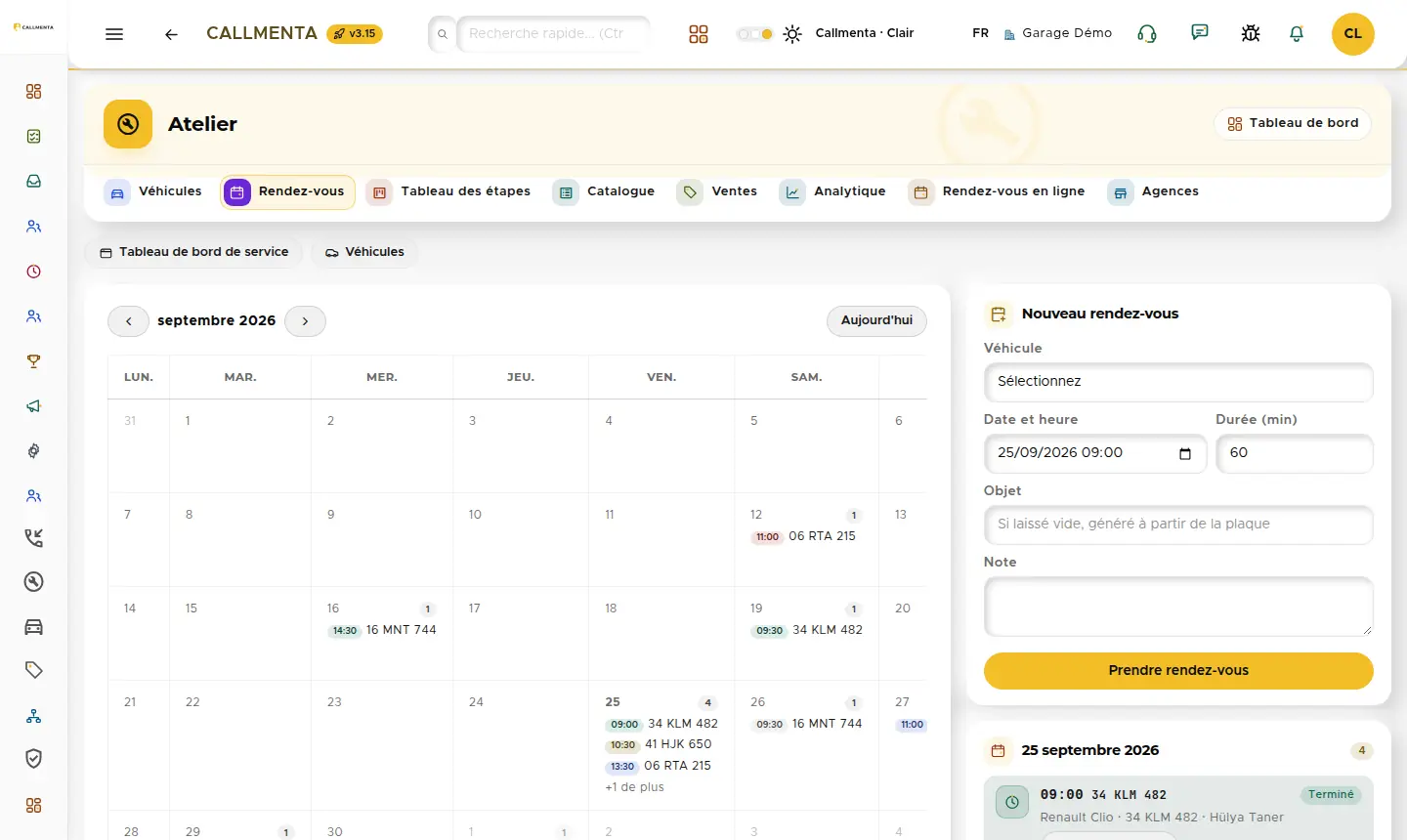The image size is (1407, 840).
Task: Click Tableau de bord de service
Action: (193, 252)
